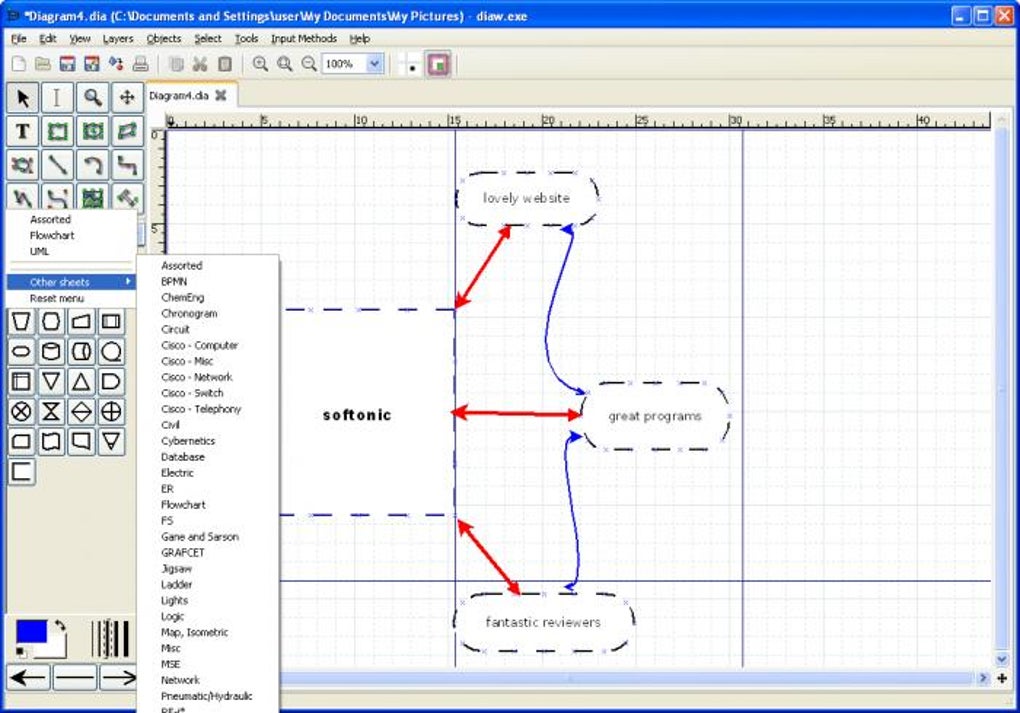Close the Diagram4.dia tab
This screenshot has height=713, width=1020.
221,96
